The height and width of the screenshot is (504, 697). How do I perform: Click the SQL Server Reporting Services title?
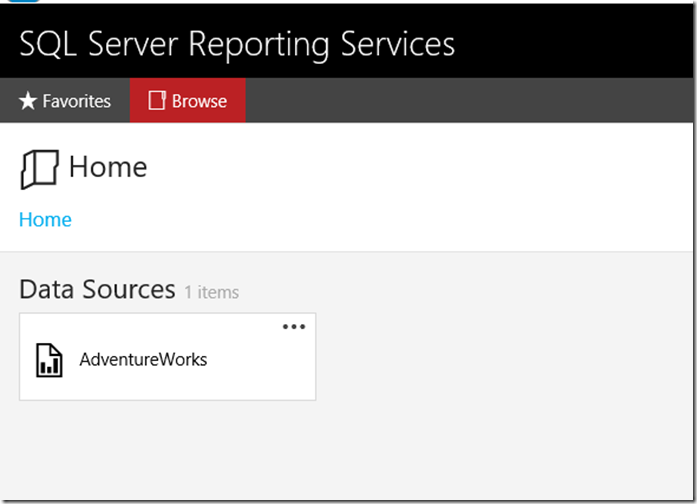click(237, 44)
